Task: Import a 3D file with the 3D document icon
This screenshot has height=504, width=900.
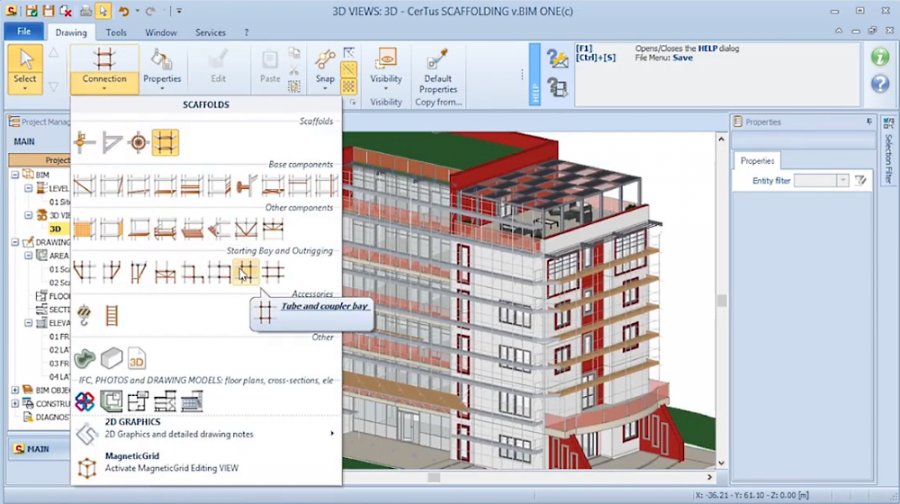Action: click(137, 358)
